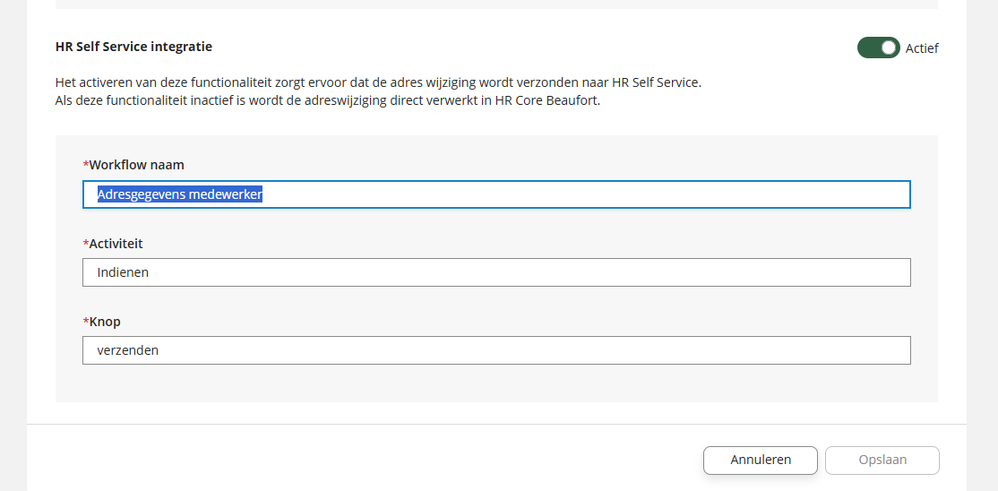
Task: Click into the Activiteit input field
Action: (x=496, y=273)
